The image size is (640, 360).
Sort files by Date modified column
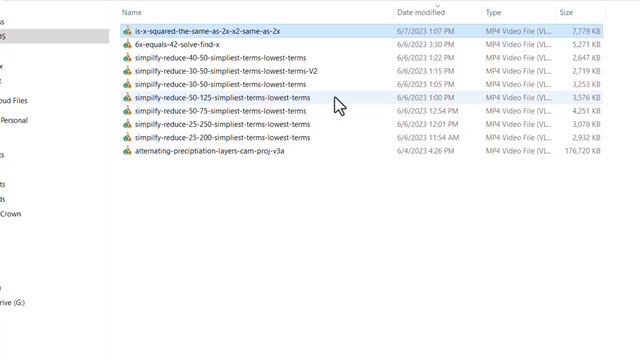coord(421,13)
